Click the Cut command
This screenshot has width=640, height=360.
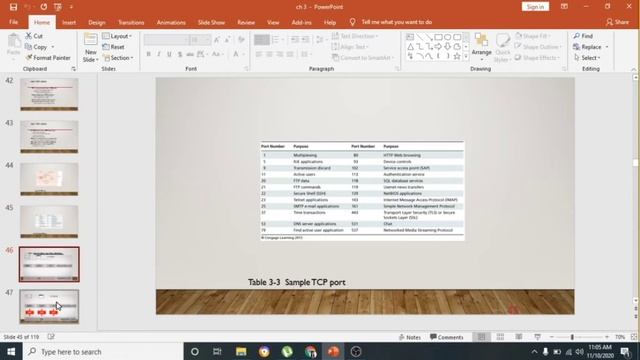tap(34, 36)
